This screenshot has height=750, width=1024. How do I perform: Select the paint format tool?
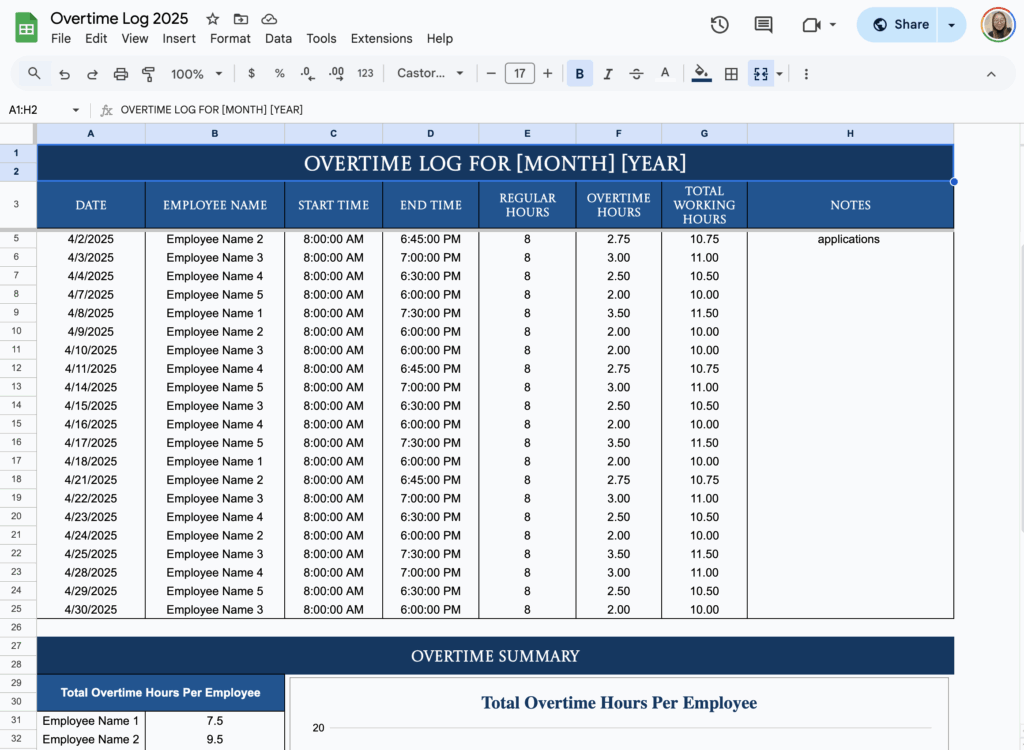pos(148,73)
